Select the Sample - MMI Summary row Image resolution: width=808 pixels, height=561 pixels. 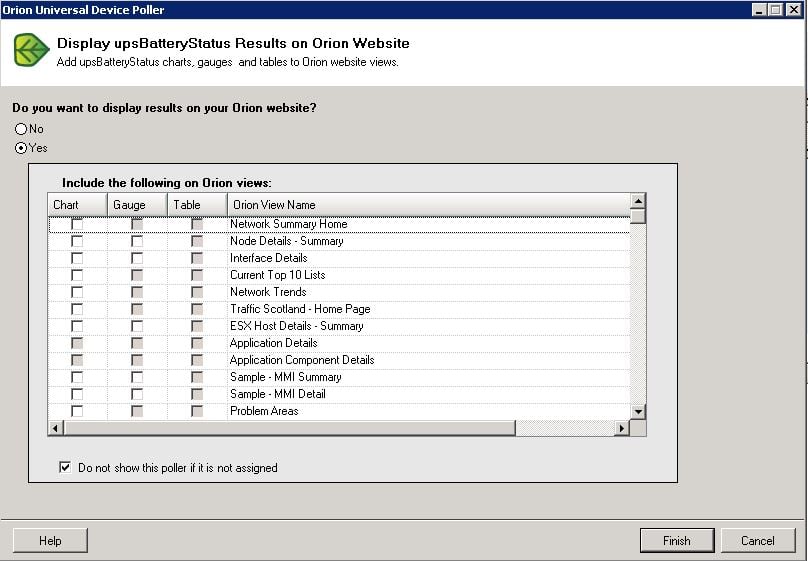[339, 377]
